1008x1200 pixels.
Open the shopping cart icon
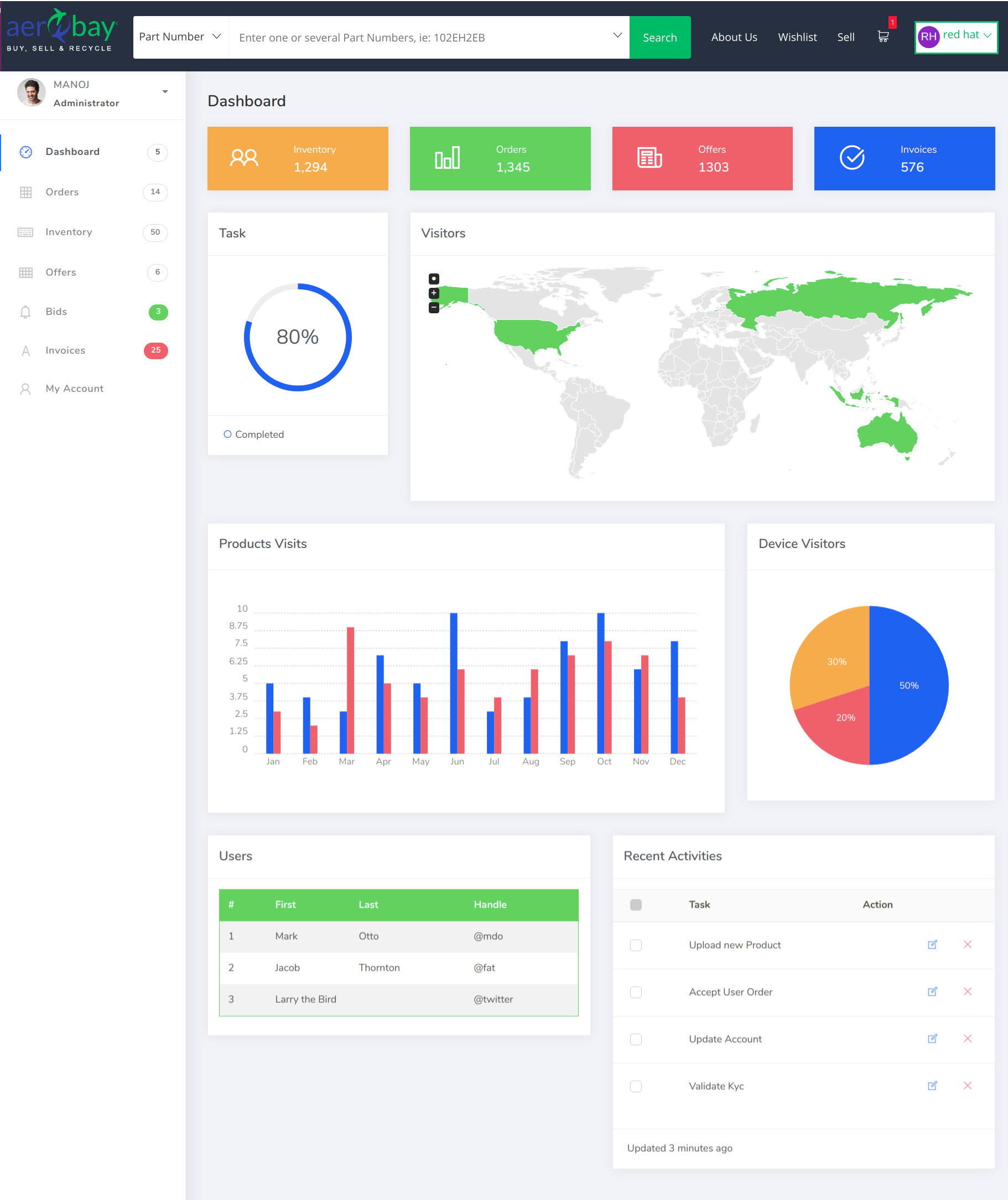point(883,37)
